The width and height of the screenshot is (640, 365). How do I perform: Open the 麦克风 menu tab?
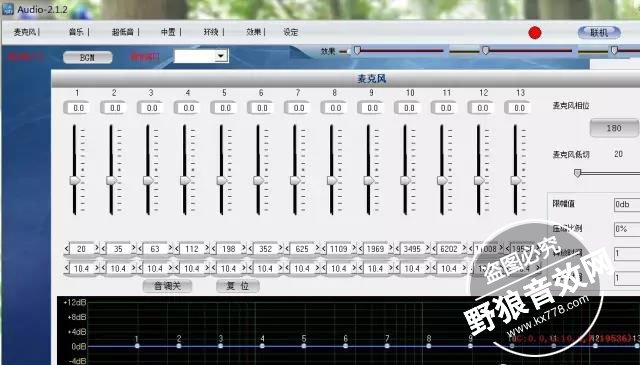point(24,32)
